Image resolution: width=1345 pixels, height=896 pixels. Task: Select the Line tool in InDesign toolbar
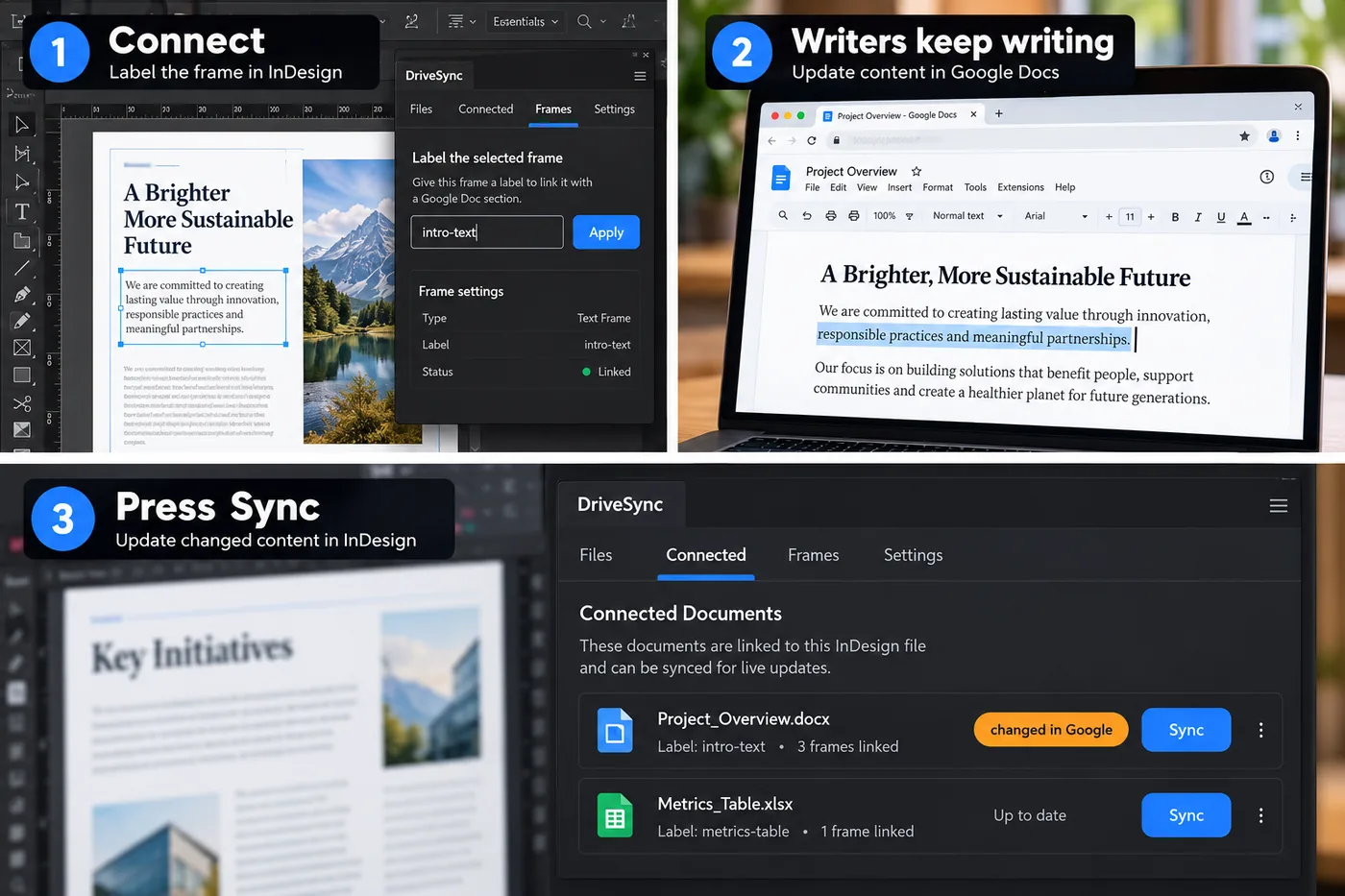pos(21,268)
